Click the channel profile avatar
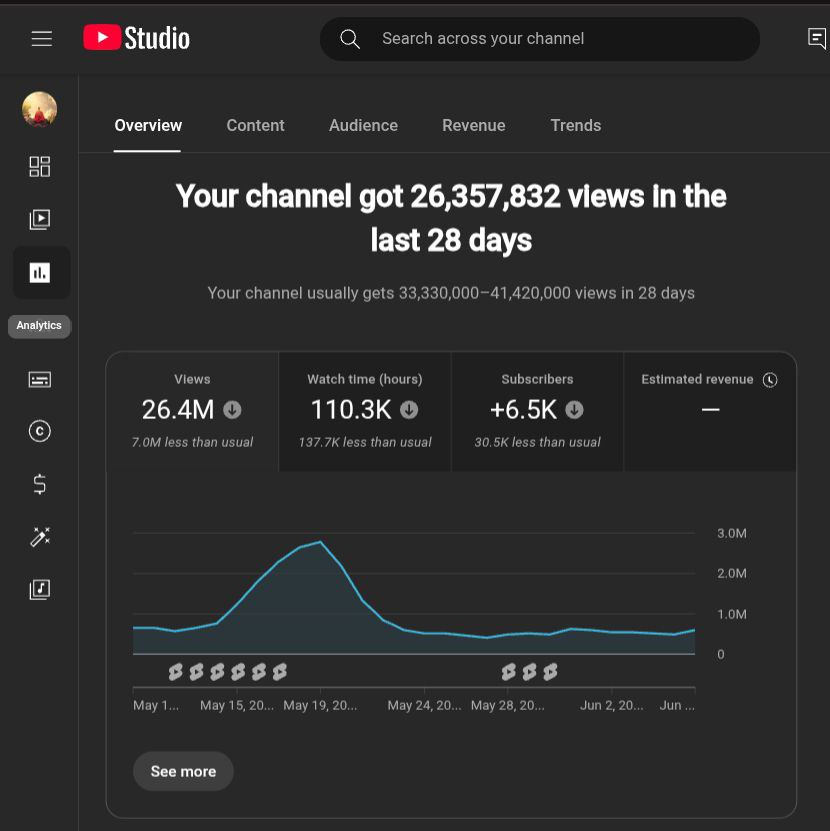The height and width of the screenshot is (831, 830). click(40, 109)
